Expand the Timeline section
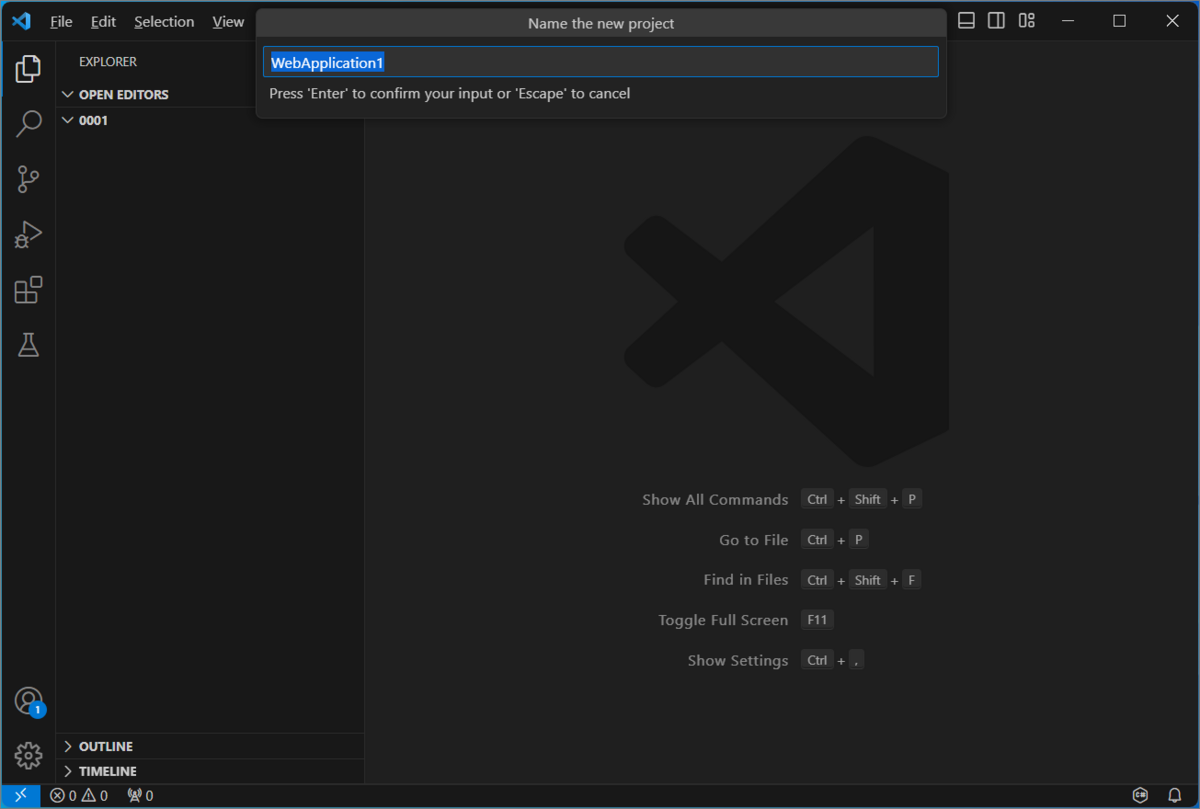 point(210,771)
